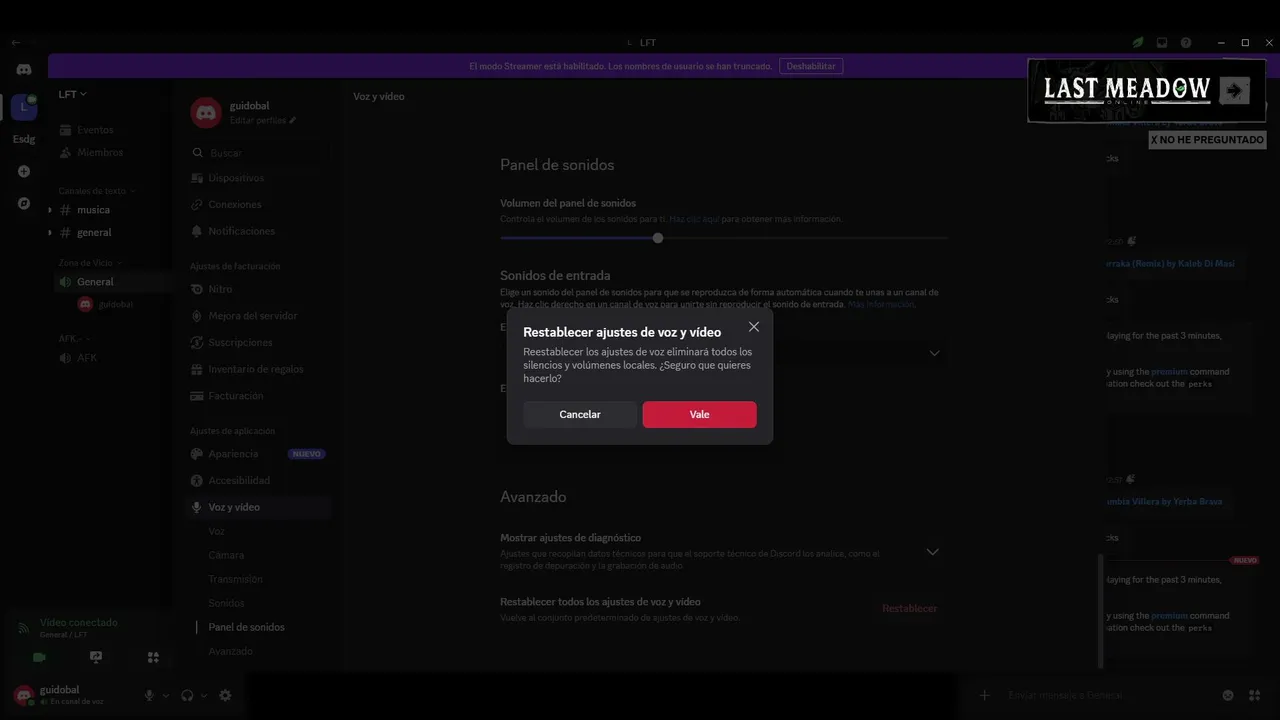Open Suscripciones settings
Image resolution: width=1280 pixels, height=720 pixels.
(240, 342)
